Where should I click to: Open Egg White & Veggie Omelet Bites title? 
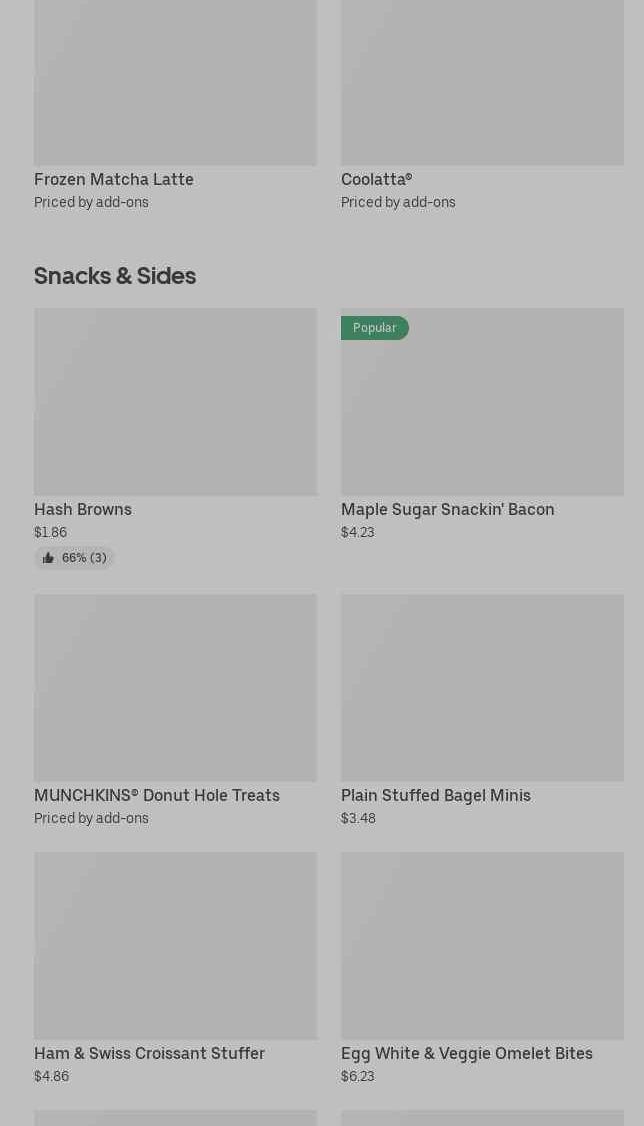pos(466,1054)
